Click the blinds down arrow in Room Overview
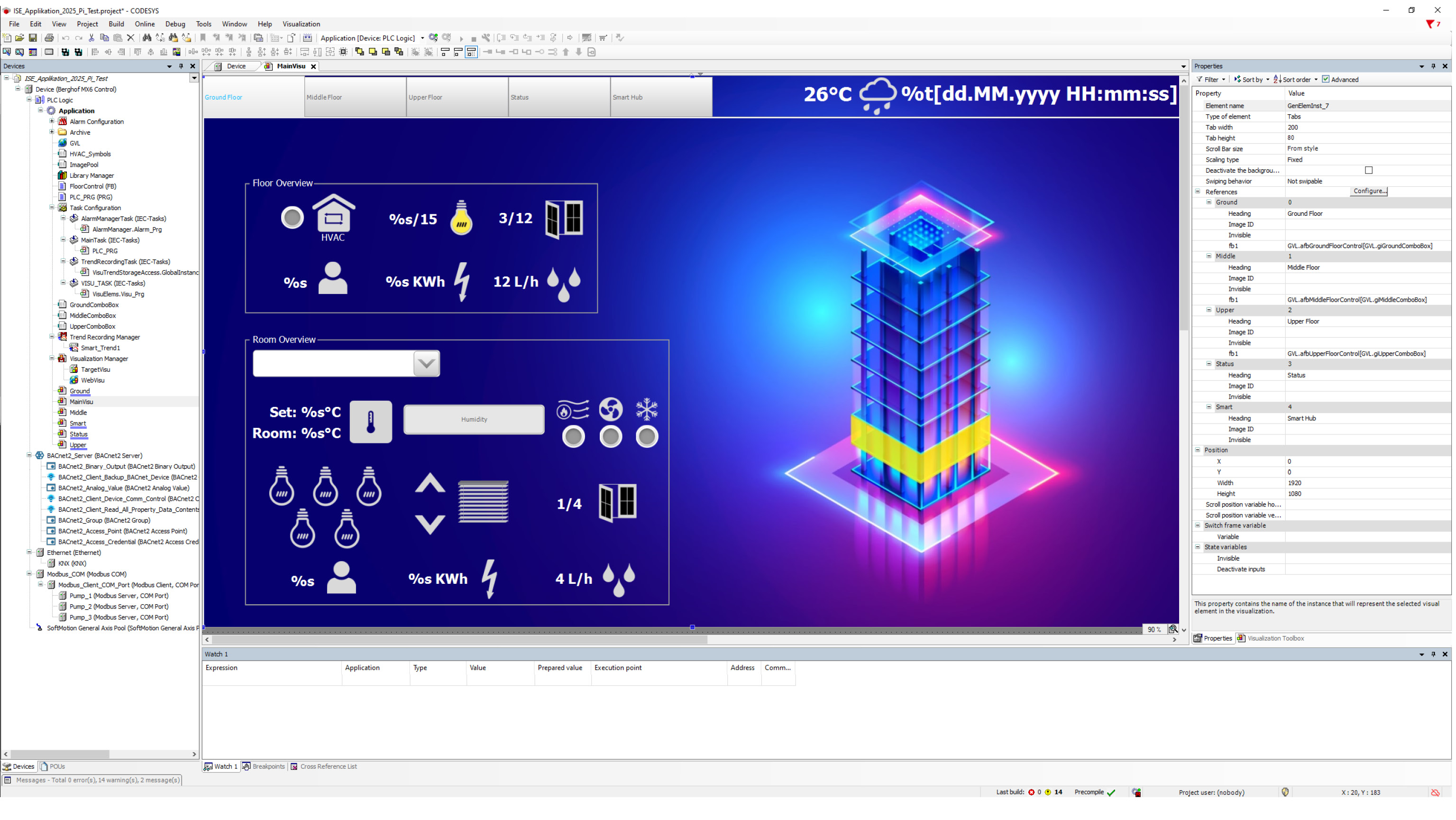This screenshot has width=1456, height=820. coord(430,525)
